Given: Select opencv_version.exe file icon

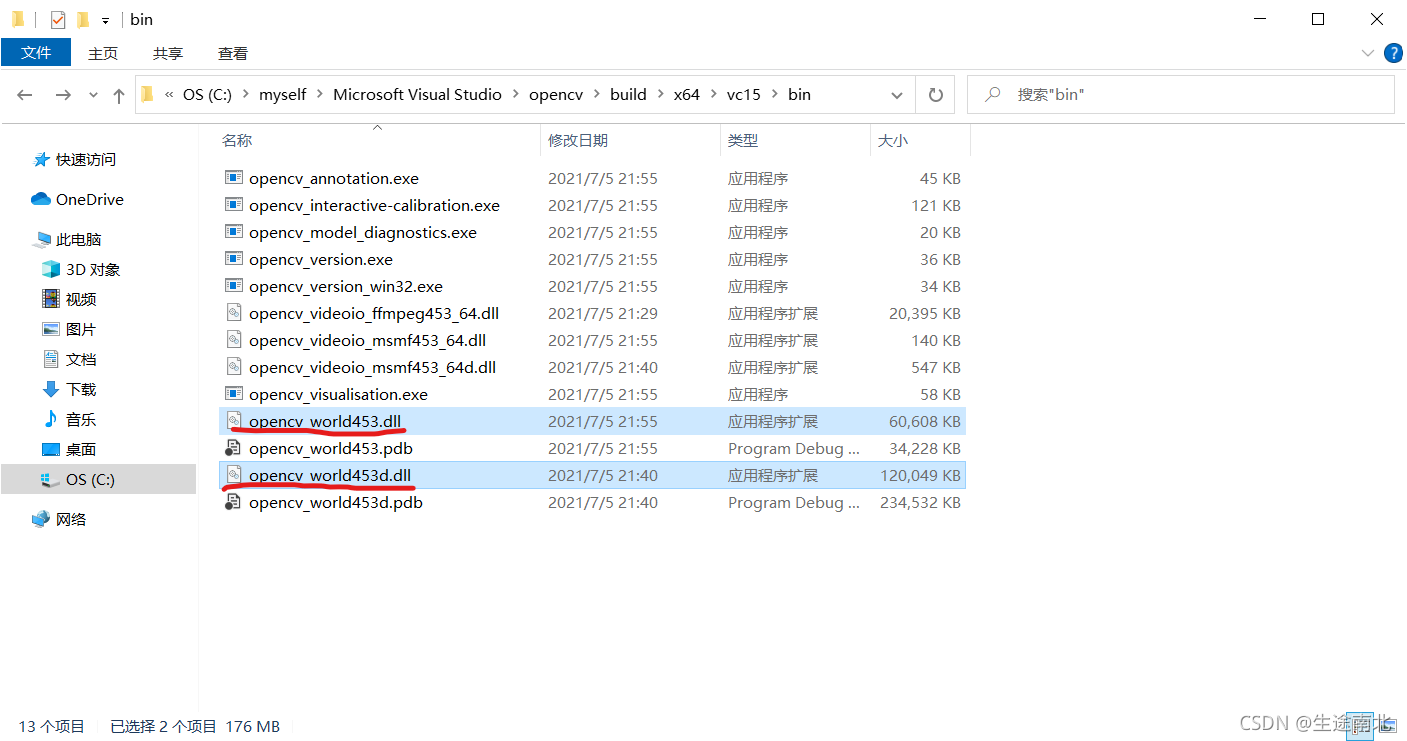Looking at the screenshot, I should pyautogui.click(x=234, y=259).
